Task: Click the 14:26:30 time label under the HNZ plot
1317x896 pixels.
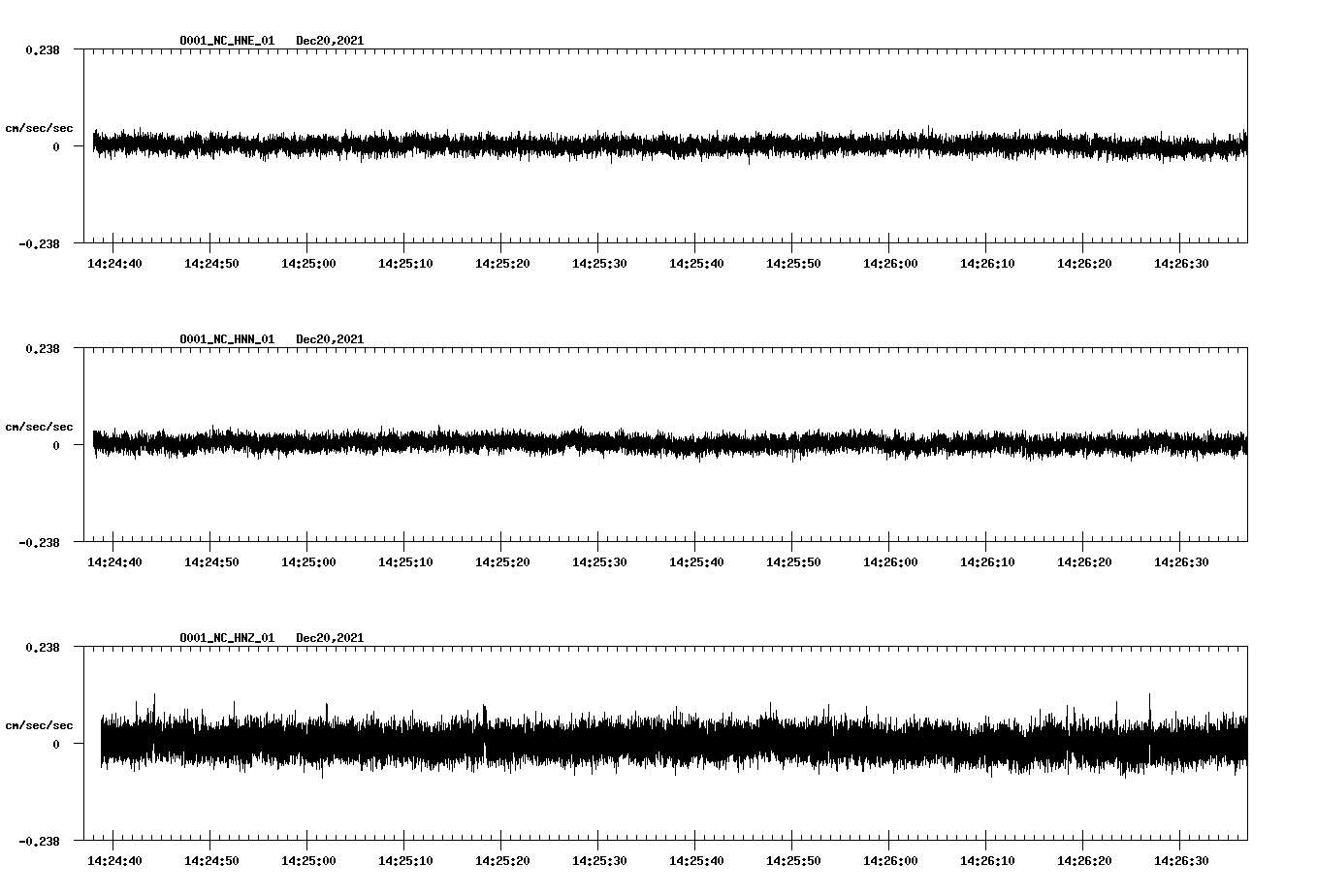Action: (1181, 861)
